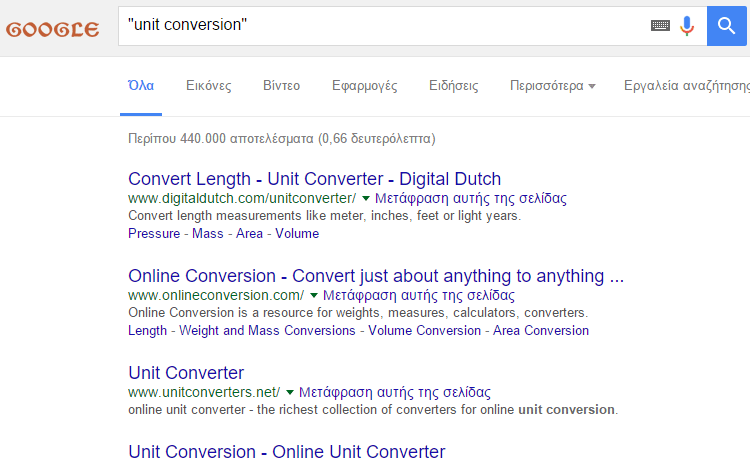This screenshot has width=750, height=459.
Task: Open the Area Conversion sitelink
Action: coord(541,330)
